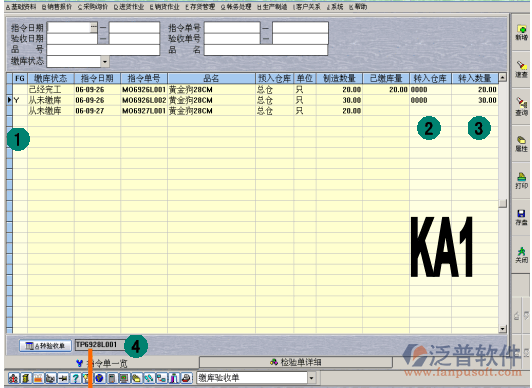The width and height of the screenshot is (532, 388).
Task: Click the printer icon in bottom toolbar
Action: coord(186,378)
